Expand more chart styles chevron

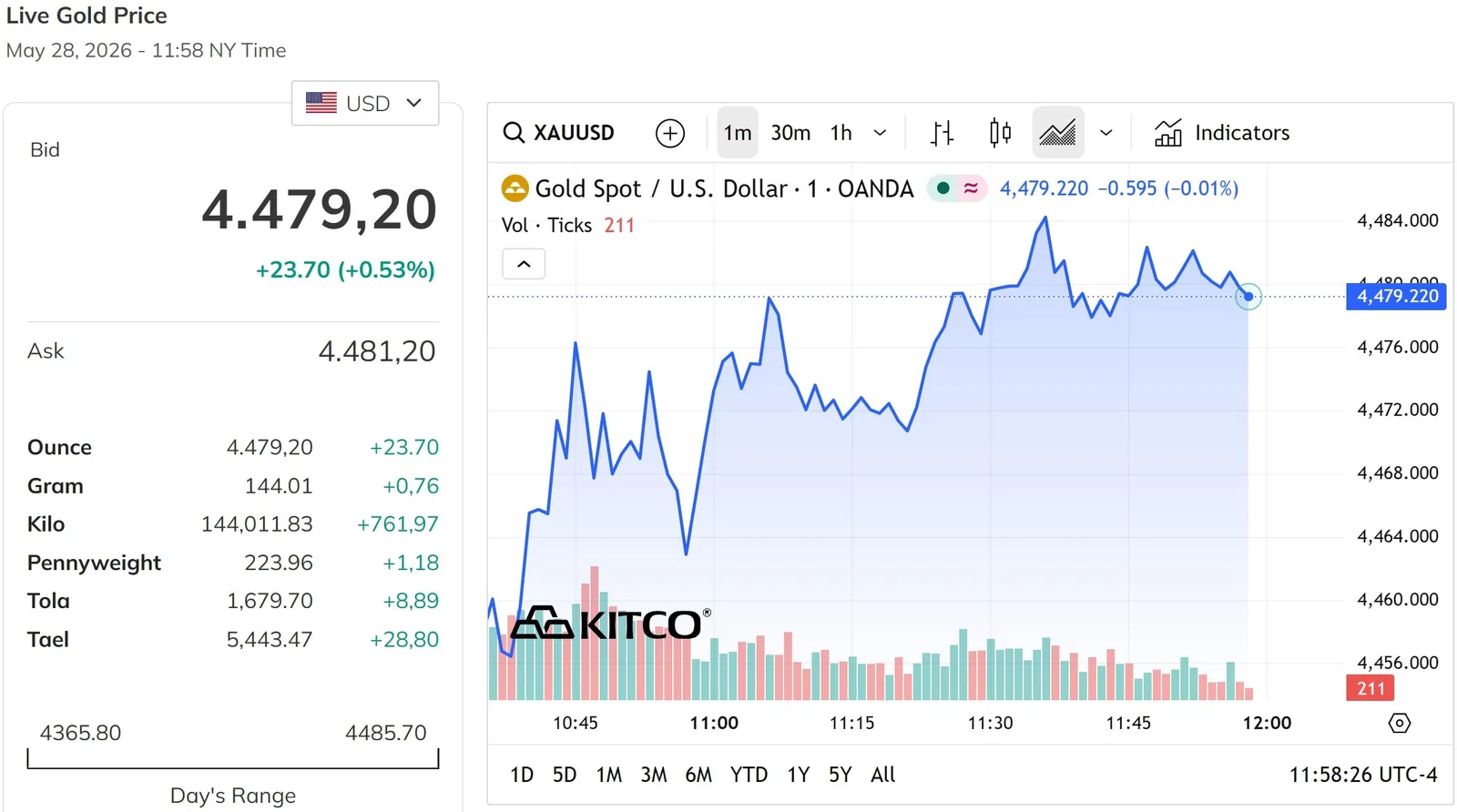[x=1106, y=133]
